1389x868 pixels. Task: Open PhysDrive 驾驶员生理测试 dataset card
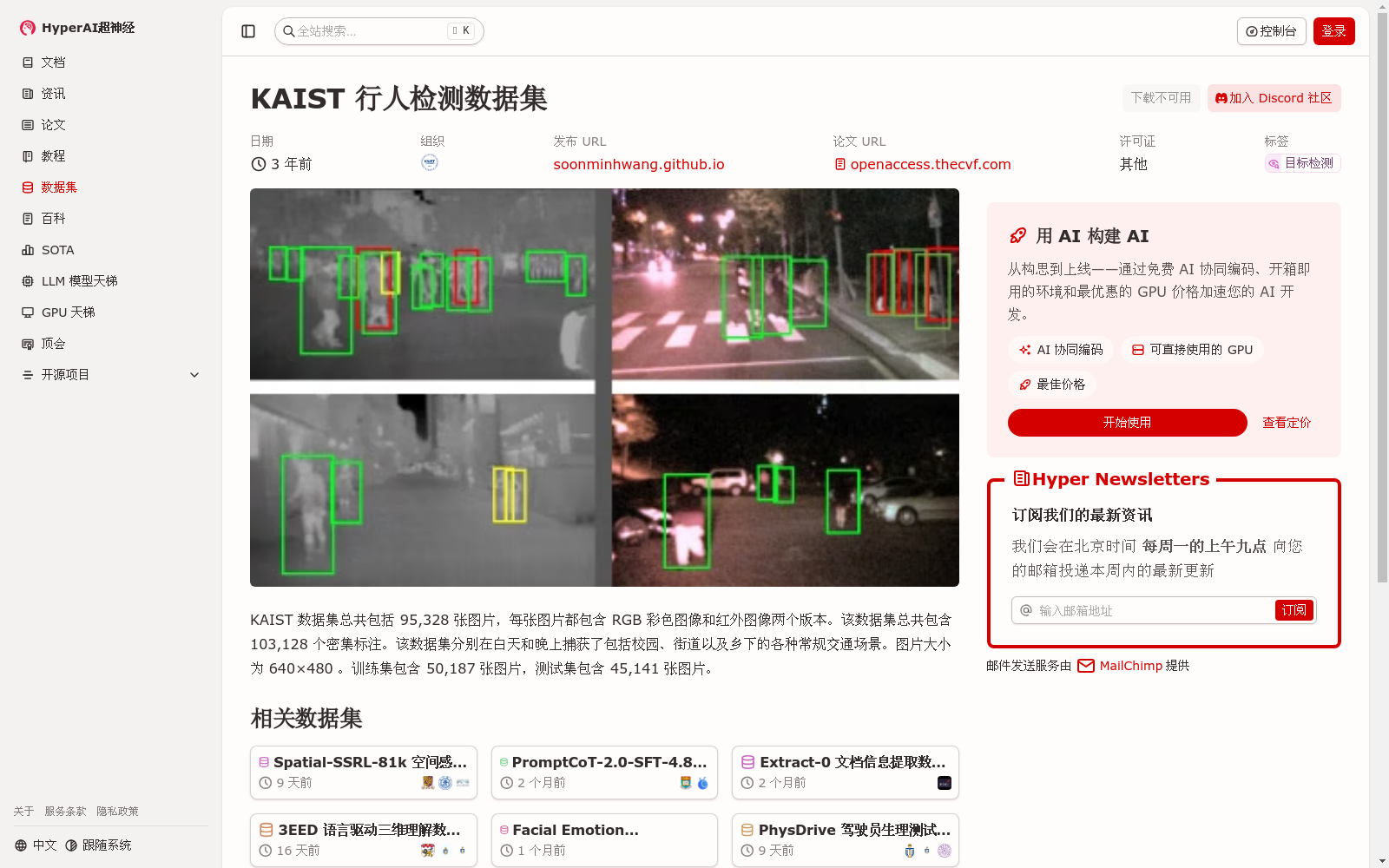846,840
